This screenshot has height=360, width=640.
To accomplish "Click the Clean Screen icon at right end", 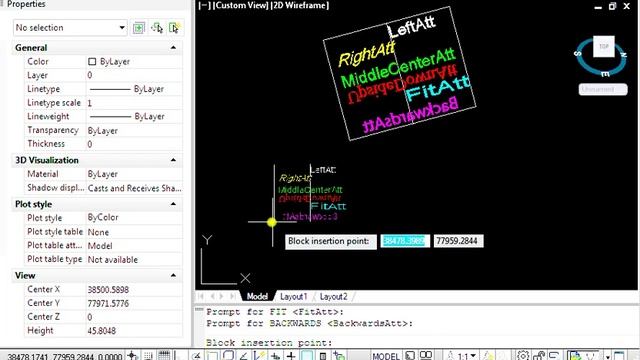I will 619,355.
